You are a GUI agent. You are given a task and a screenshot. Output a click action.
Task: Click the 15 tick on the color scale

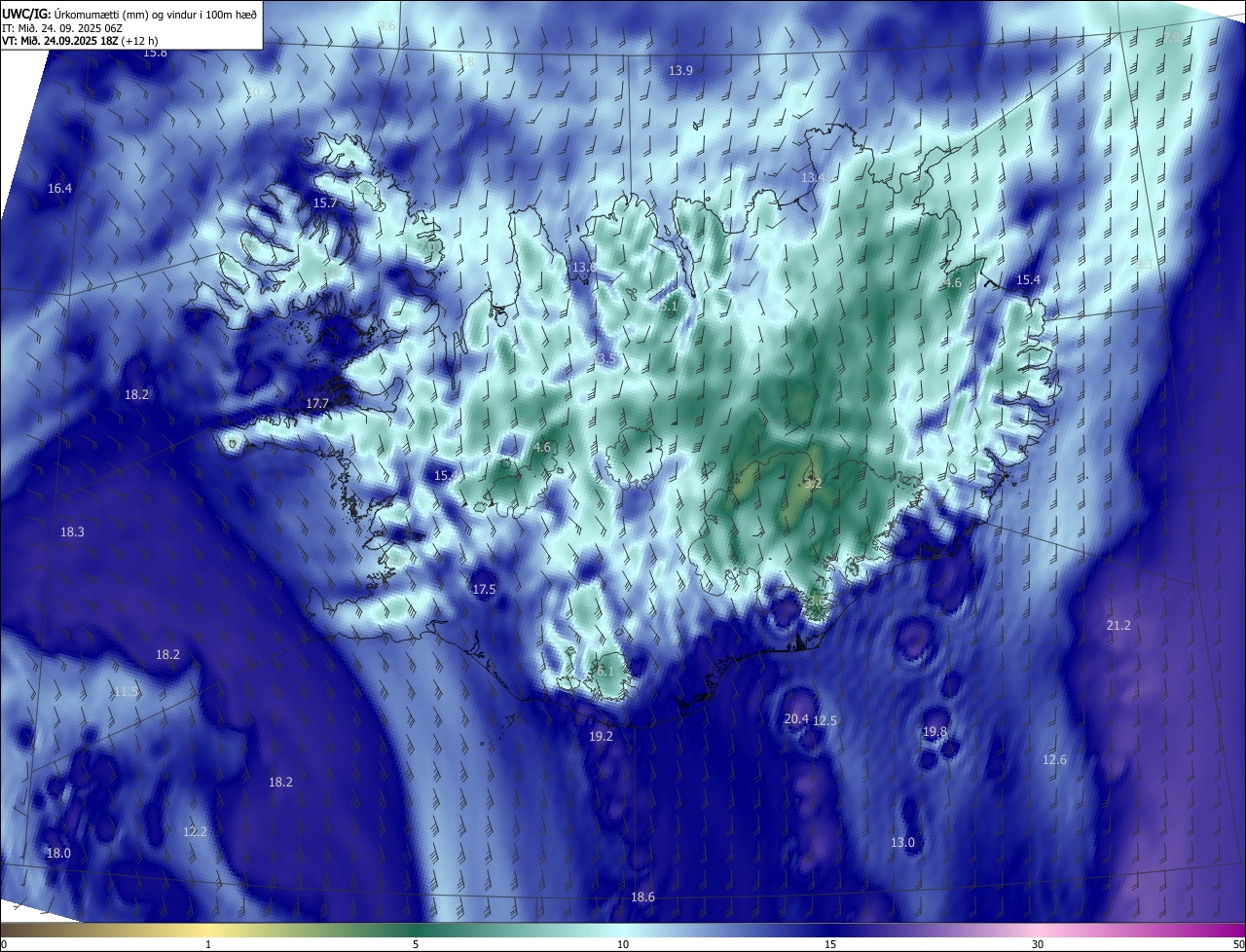click(x=830, y=944)
